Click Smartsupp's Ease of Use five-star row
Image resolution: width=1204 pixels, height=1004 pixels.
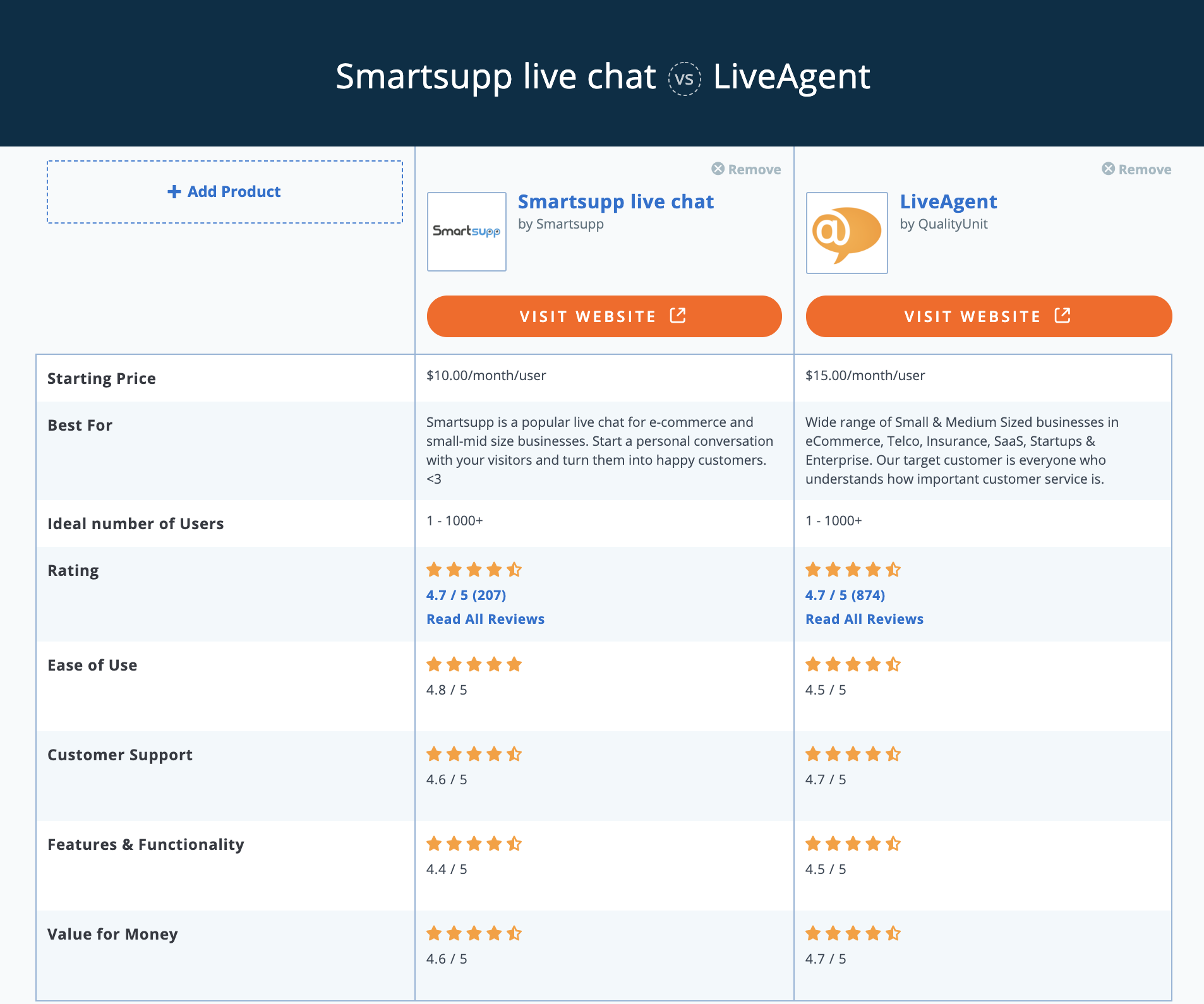[474, 664]
